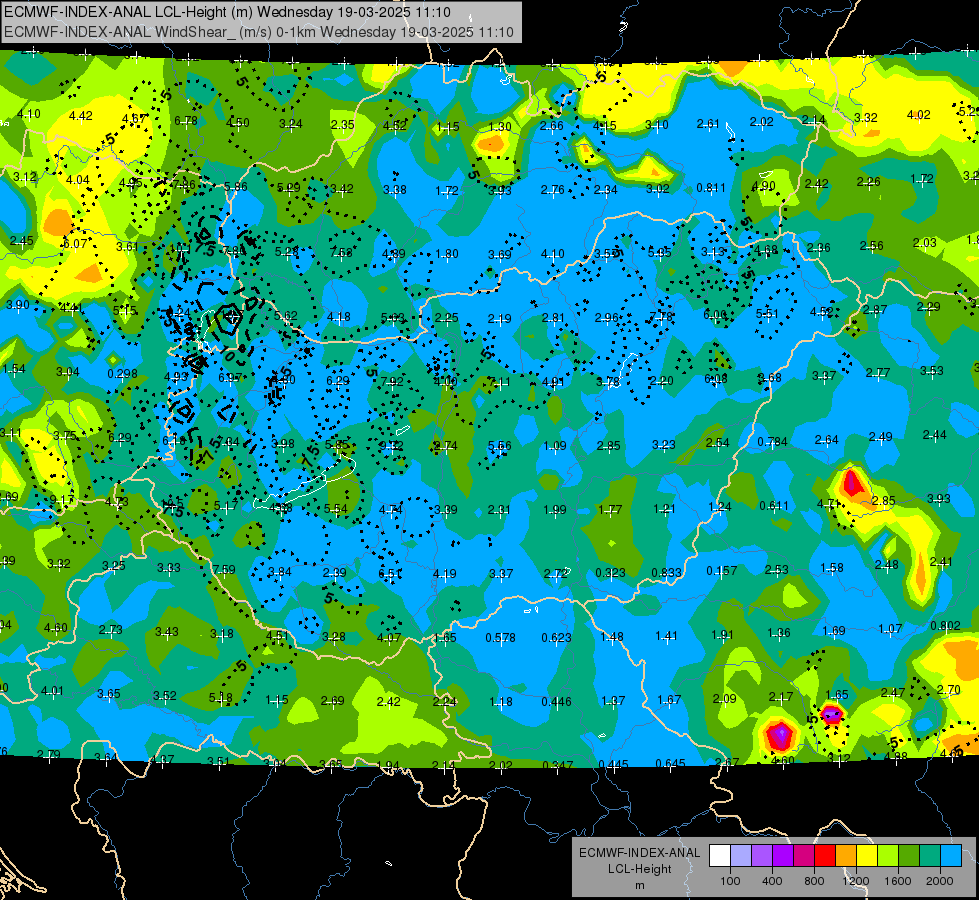This screenshot has width=979, height=900.
Task: Click the wind shear value 4.02
Action: [918, 115]
